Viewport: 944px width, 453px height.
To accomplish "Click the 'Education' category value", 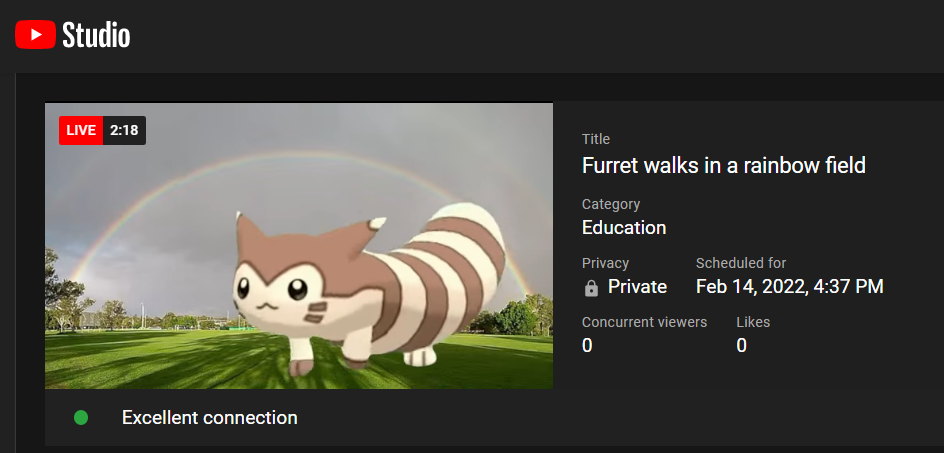I will 624,228.
